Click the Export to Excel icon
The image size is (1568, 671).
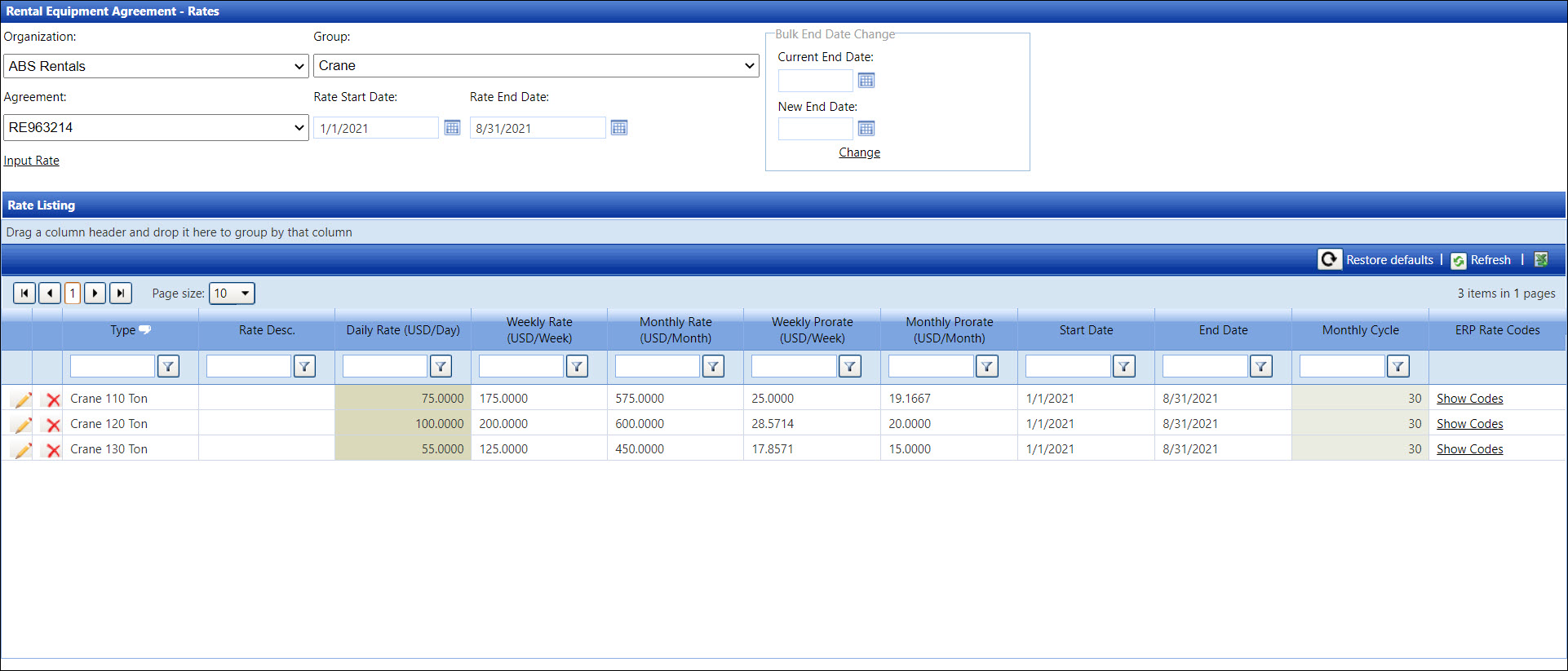1541,259
